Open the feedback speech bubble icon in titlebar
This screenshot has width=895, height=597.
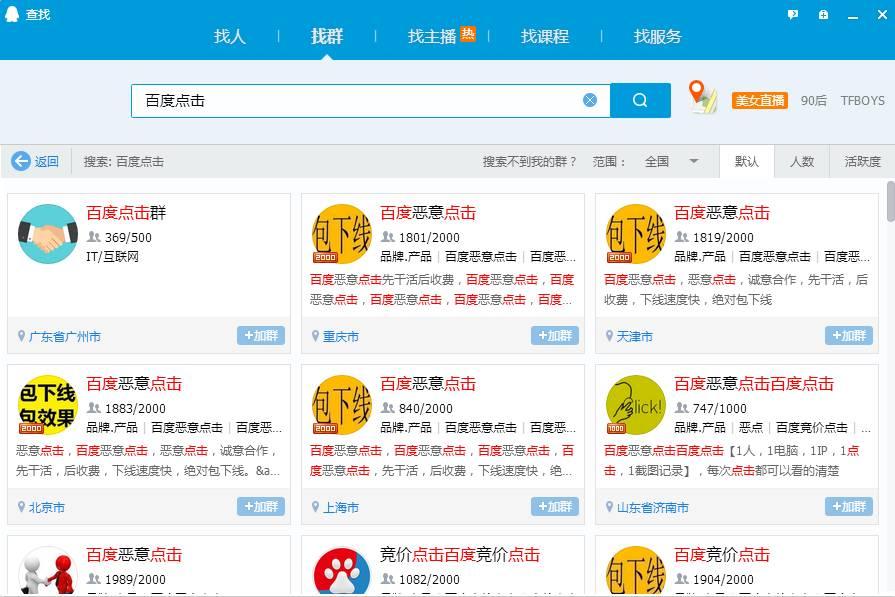(792, 14)
